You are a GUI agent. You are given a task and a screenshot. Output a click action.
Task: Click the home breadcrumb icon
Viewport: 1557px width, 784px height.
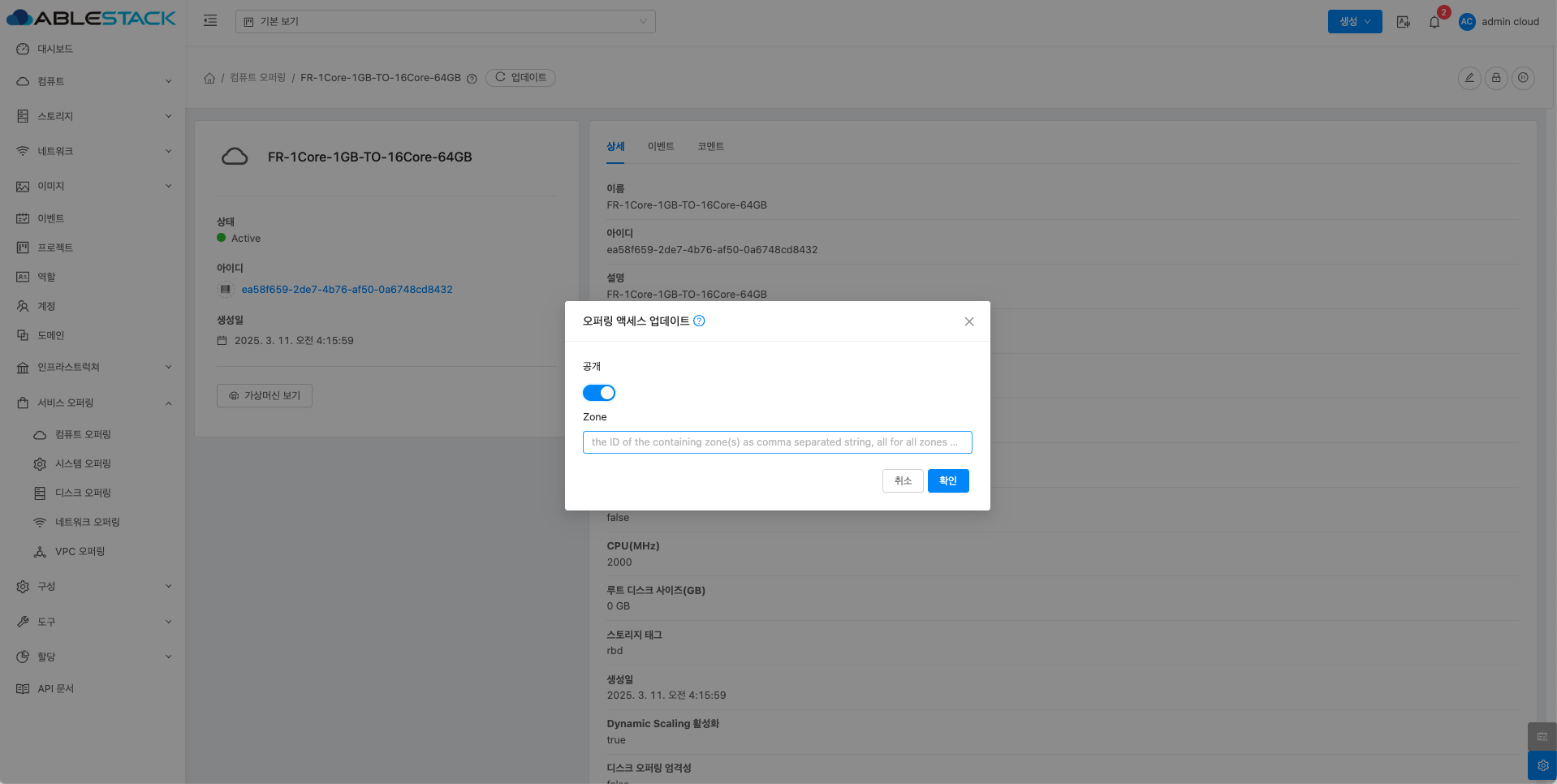coord(209,78)
